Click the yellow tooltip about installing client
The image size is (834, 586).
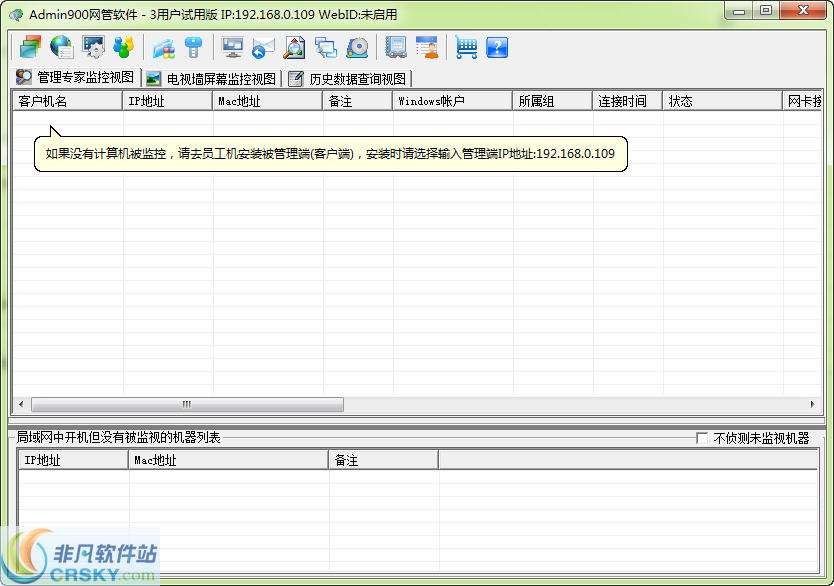(x=331, y=154)
